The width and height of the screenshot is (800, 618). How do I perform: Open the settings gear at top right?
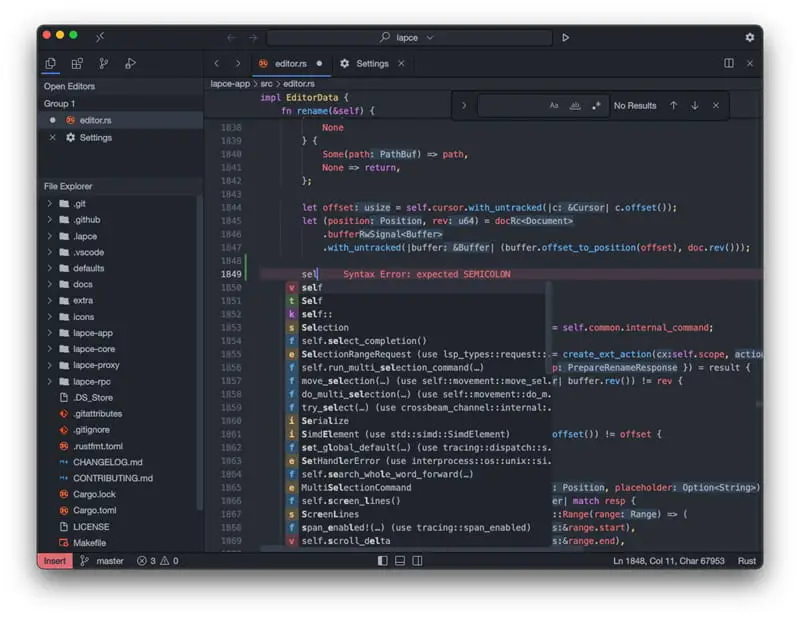click(x=749, y=37)
